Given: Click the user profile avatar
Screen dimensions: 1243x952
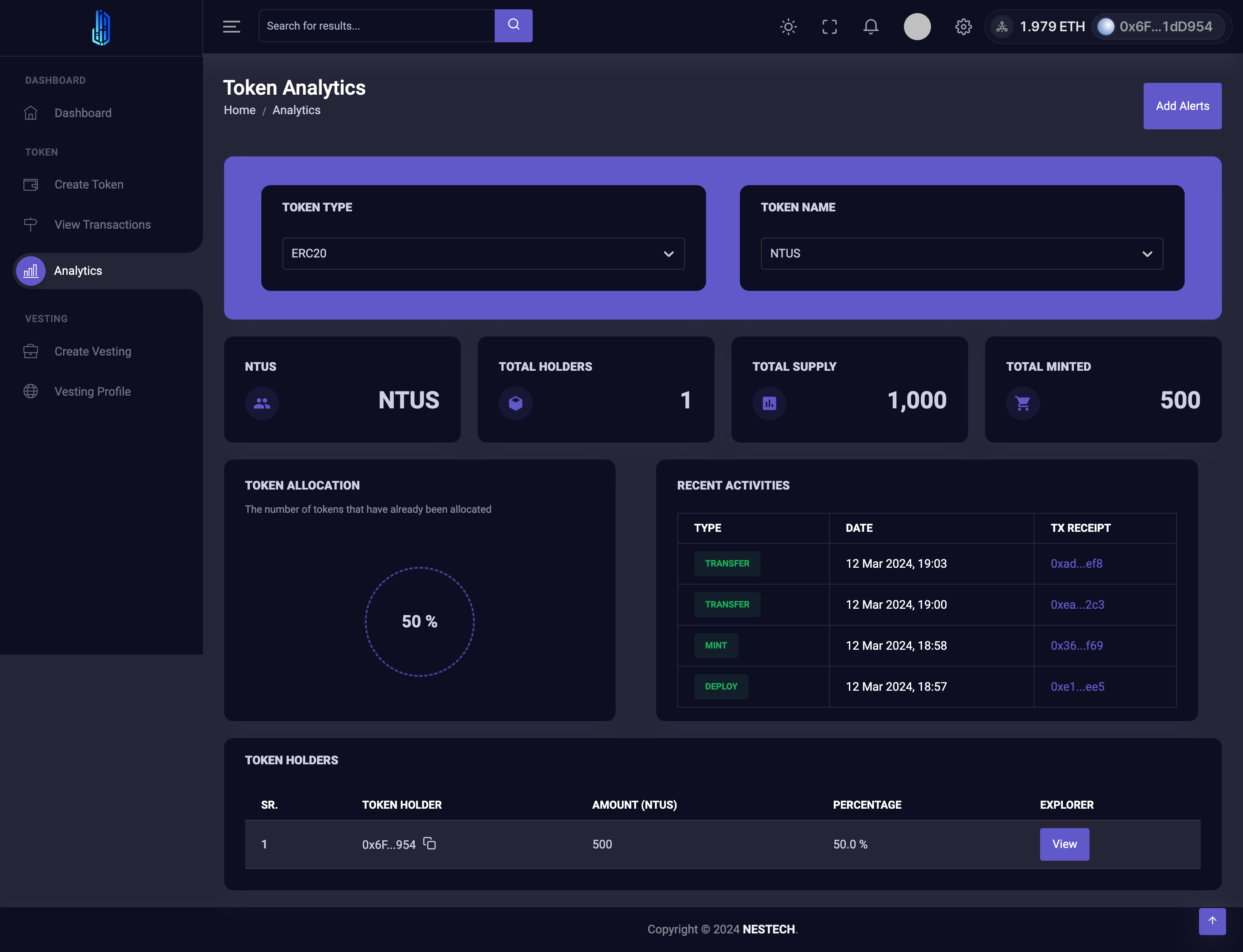Looking at the screenshot, I should (917, 27).
